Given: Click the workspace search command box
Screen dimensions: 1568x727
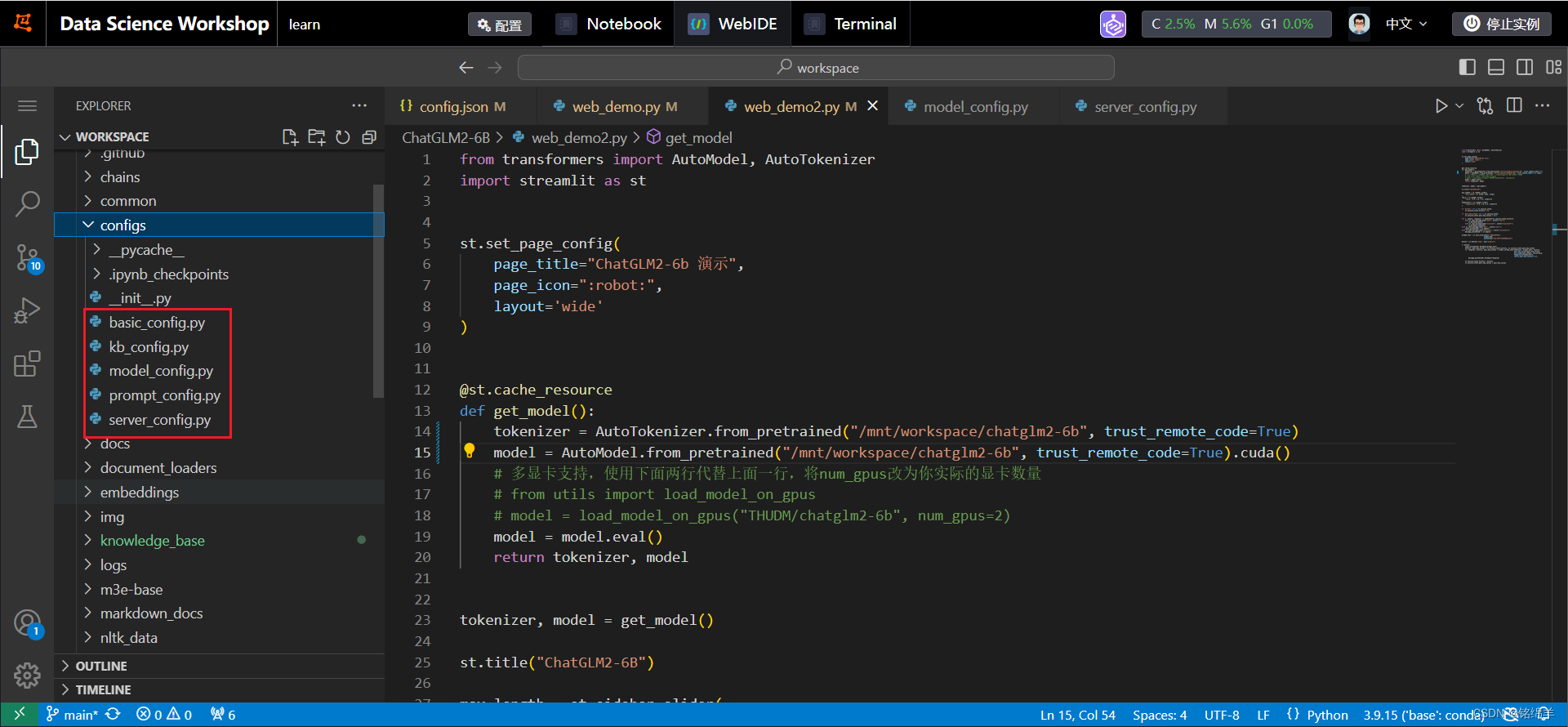Looking at the screenshot, I should 816,68.
